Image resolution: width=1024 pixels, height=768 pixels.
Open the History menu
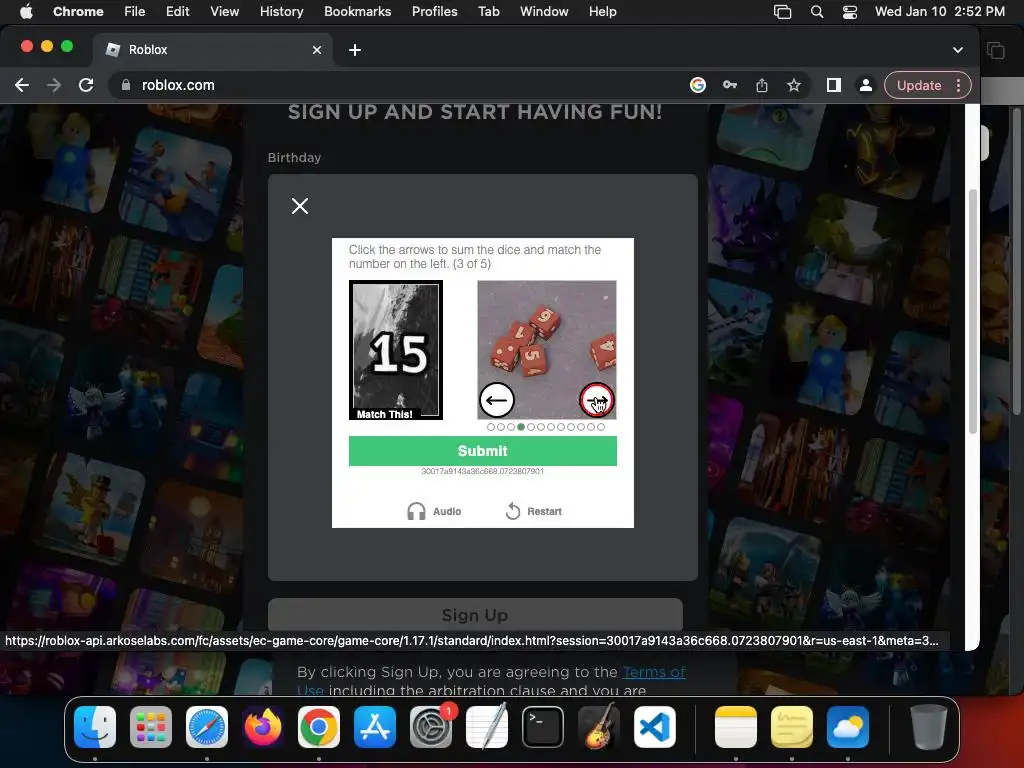pos(281,12)
